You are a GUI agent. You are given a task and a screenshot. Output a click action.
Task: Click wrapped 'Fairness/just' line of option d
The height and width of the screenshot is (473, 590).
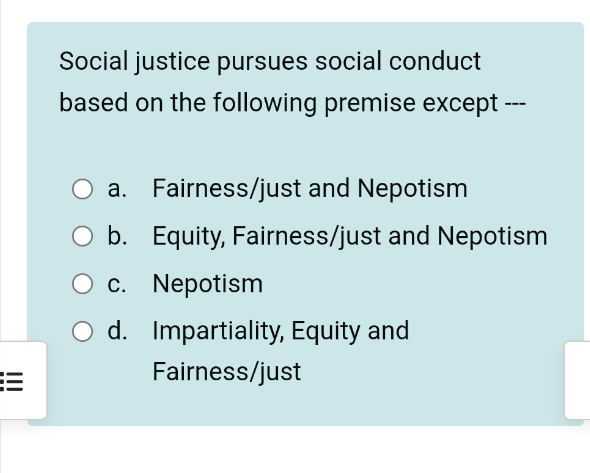click(227, 372)
